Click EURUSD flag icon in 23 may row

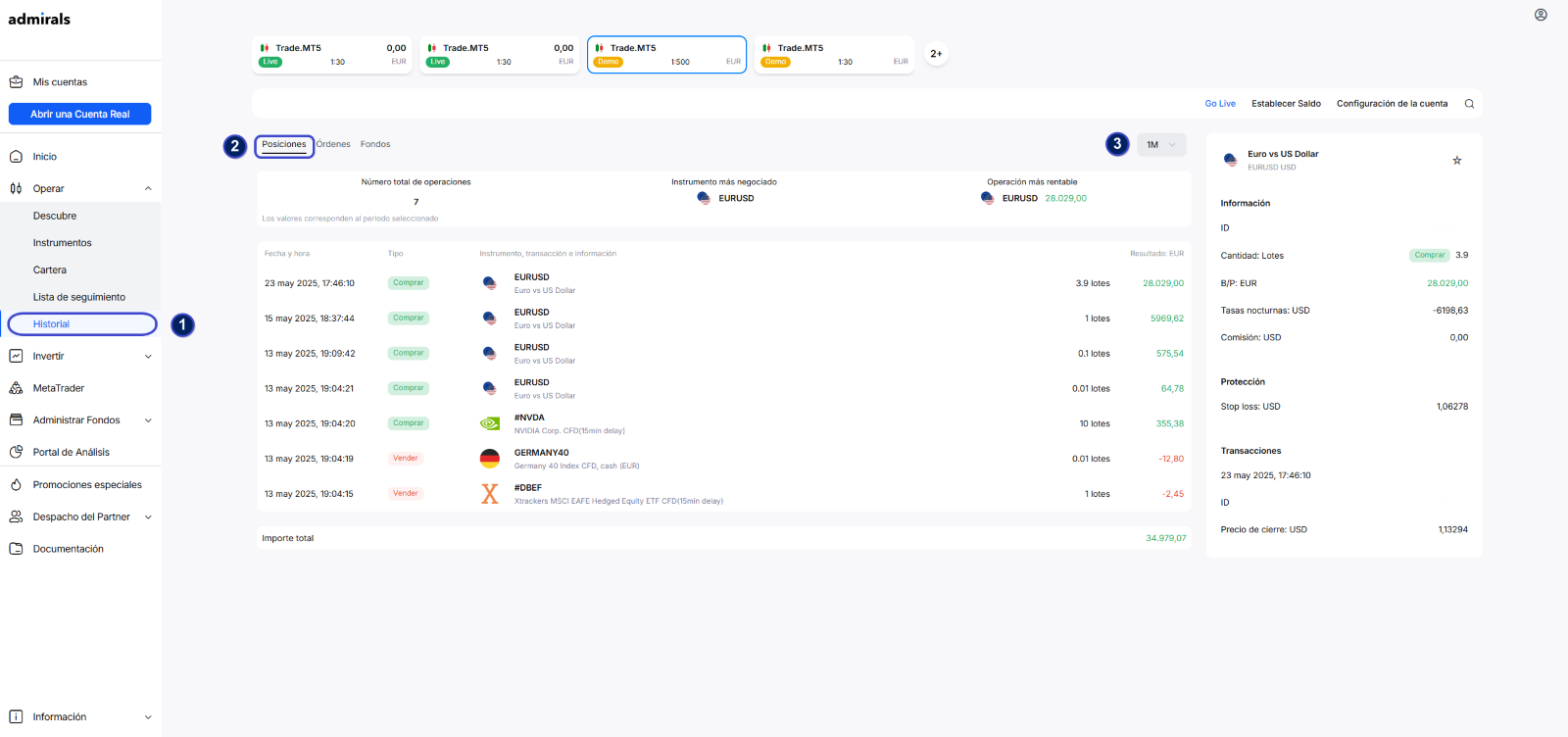490,283
